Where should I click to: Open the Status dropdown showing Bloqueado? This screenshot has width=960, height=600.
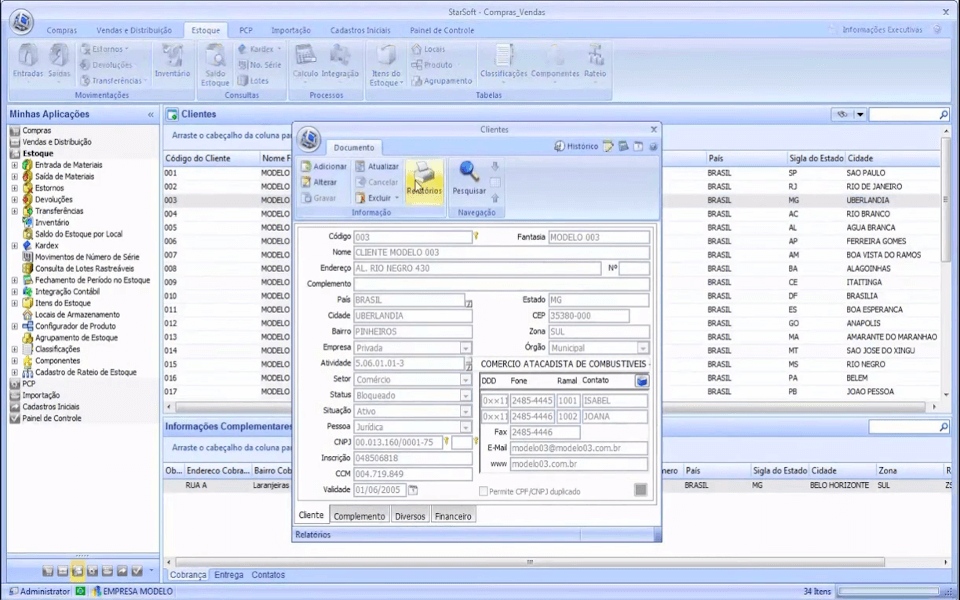[465, 395]
